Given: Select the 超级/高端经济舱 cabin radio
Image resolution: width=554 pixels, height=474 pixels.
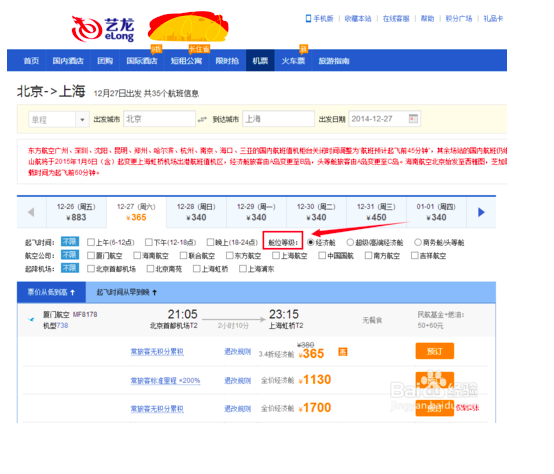Looking at the screenshot, I should coord(350,242).
